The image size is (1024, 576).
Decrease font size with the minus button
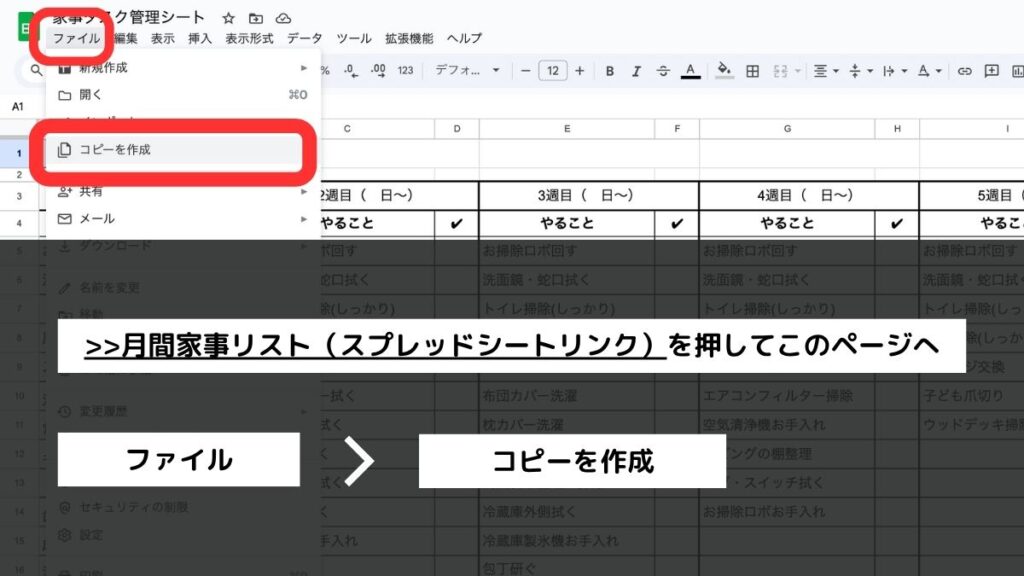coord(525,71)
